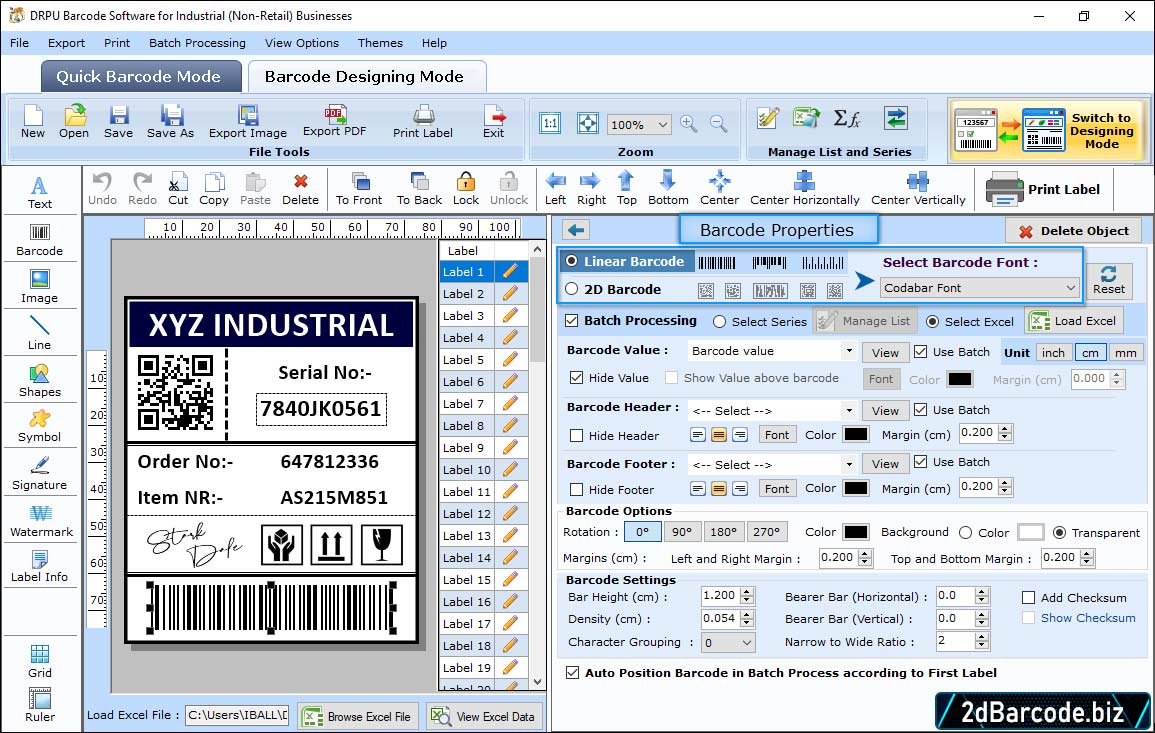The height and width of the screenshot is (733, 1155).
Task: Exit the application via toolbar
Action: click(x=494, y=122)
